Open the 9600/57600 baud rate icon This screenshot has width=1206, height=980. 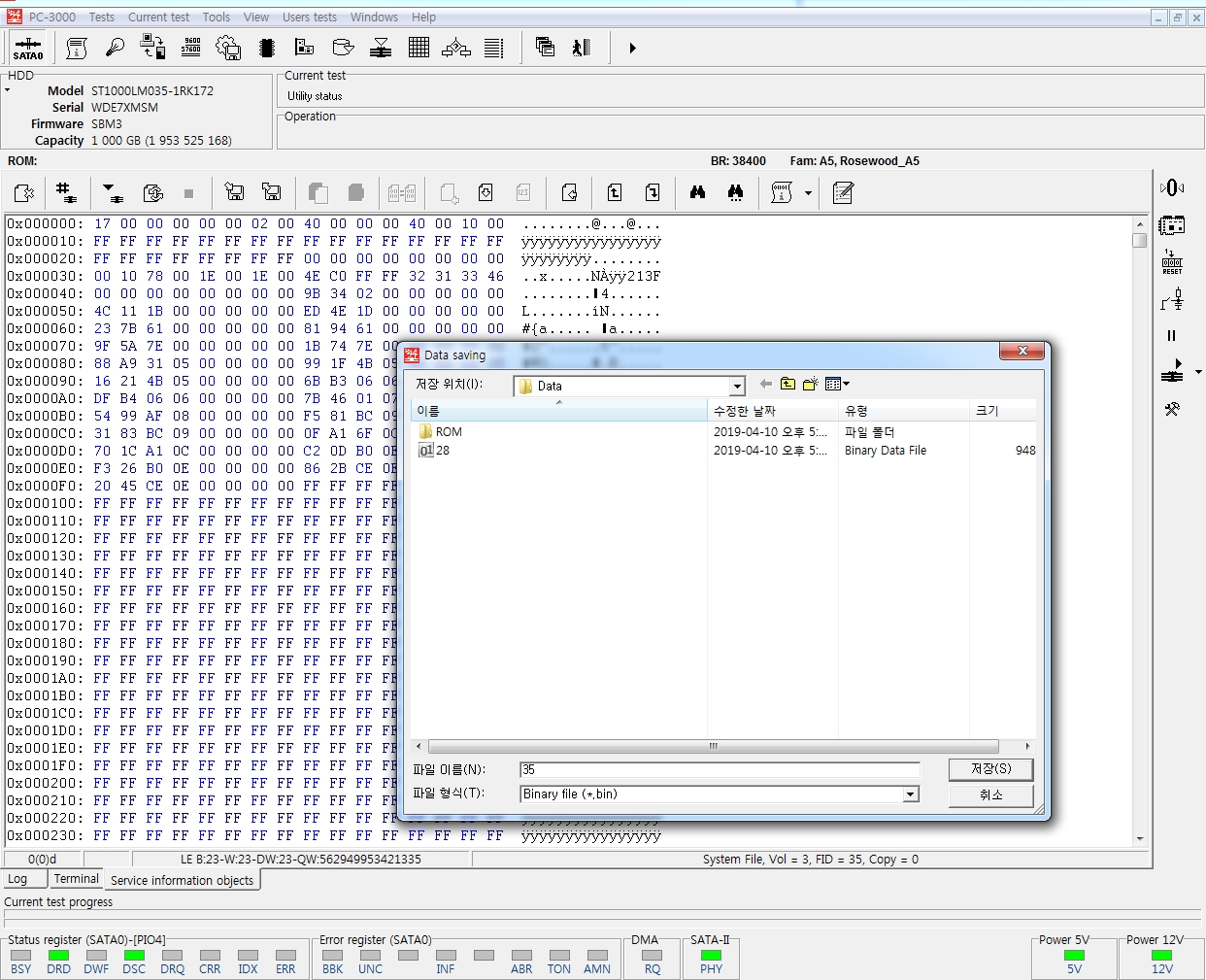191,48
